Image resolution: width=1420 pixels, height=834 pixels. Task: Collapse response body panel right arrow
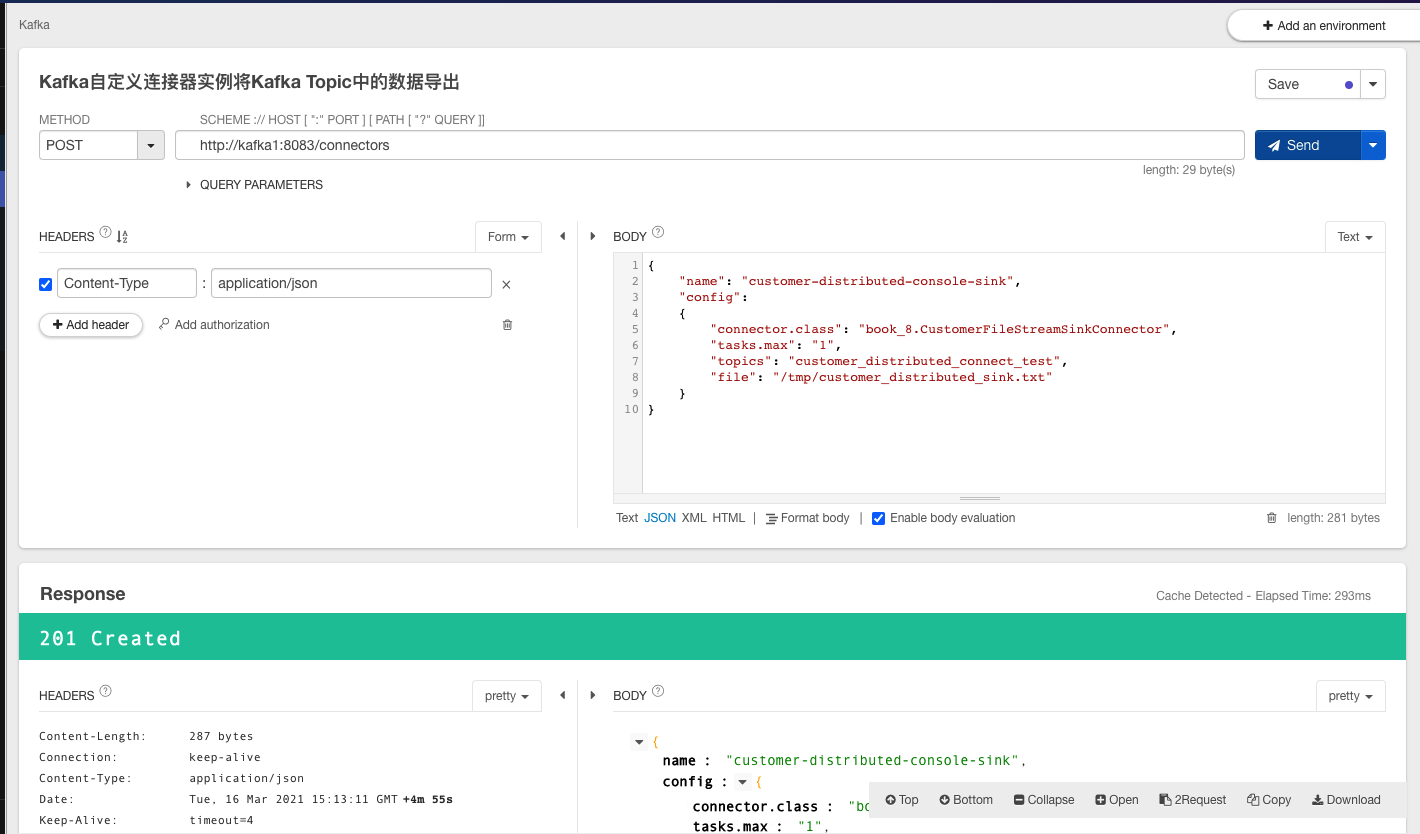(x=593, y=695)
